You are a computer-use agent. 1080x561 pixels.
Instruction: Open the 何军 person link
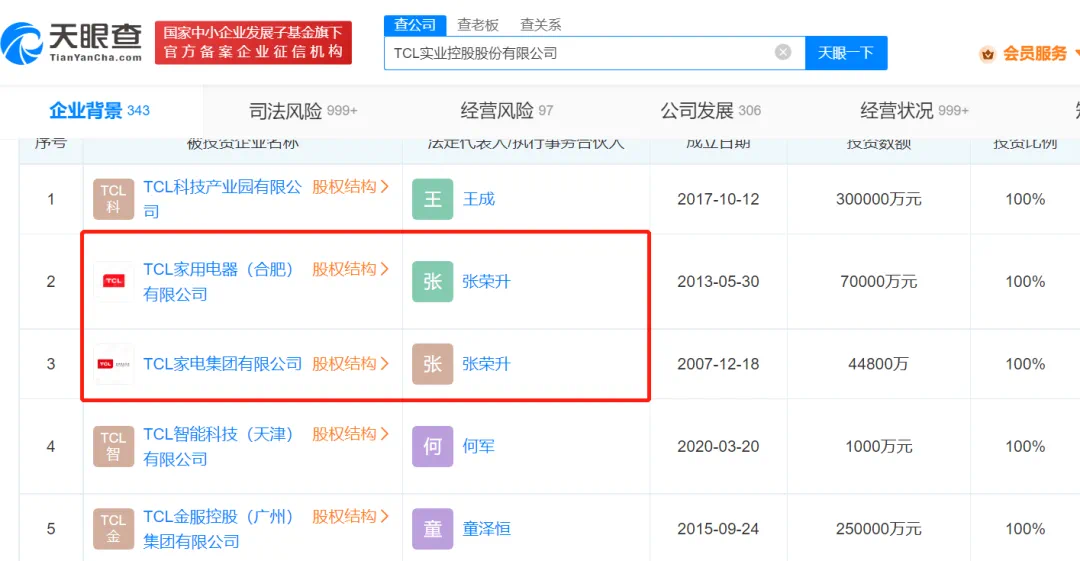[479, 446]
